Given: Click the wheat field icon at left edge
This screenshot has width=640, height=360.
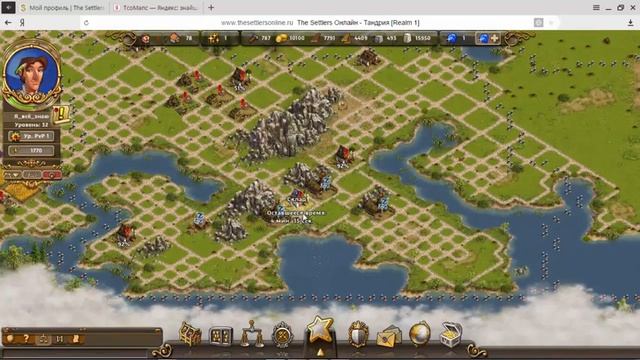Looking at the screenshot, I should 23,192.
